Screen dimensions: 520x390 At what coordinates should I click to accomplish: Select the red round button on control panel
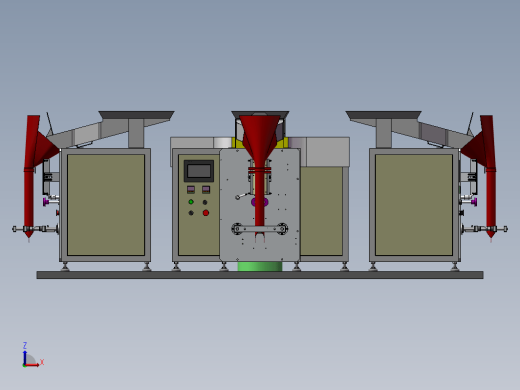click(x=206, y=213)
